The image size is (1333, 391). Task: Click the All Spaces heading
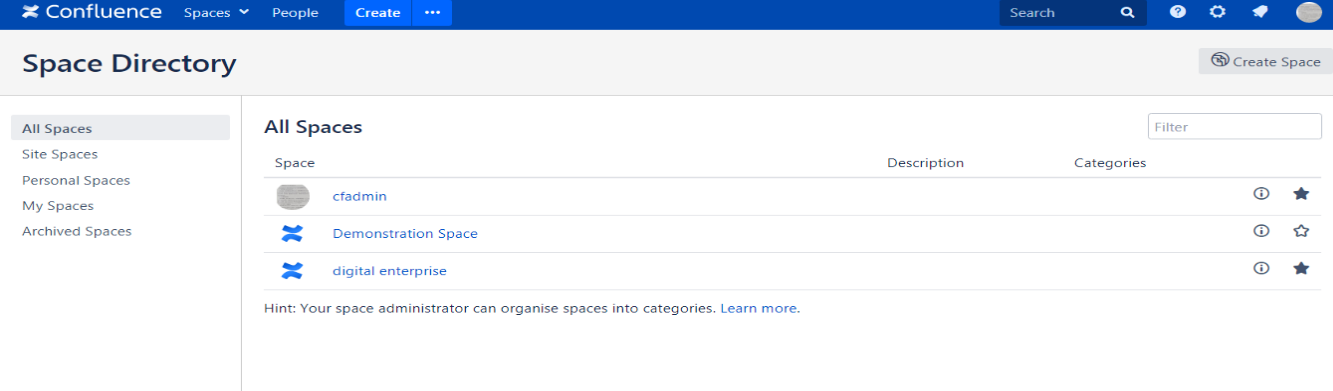[x=313, y=127]
